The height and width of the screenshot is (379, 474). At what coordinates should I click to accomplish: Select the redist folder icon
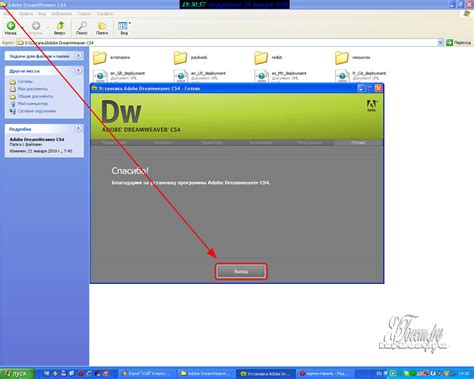[x=261, y=58]
